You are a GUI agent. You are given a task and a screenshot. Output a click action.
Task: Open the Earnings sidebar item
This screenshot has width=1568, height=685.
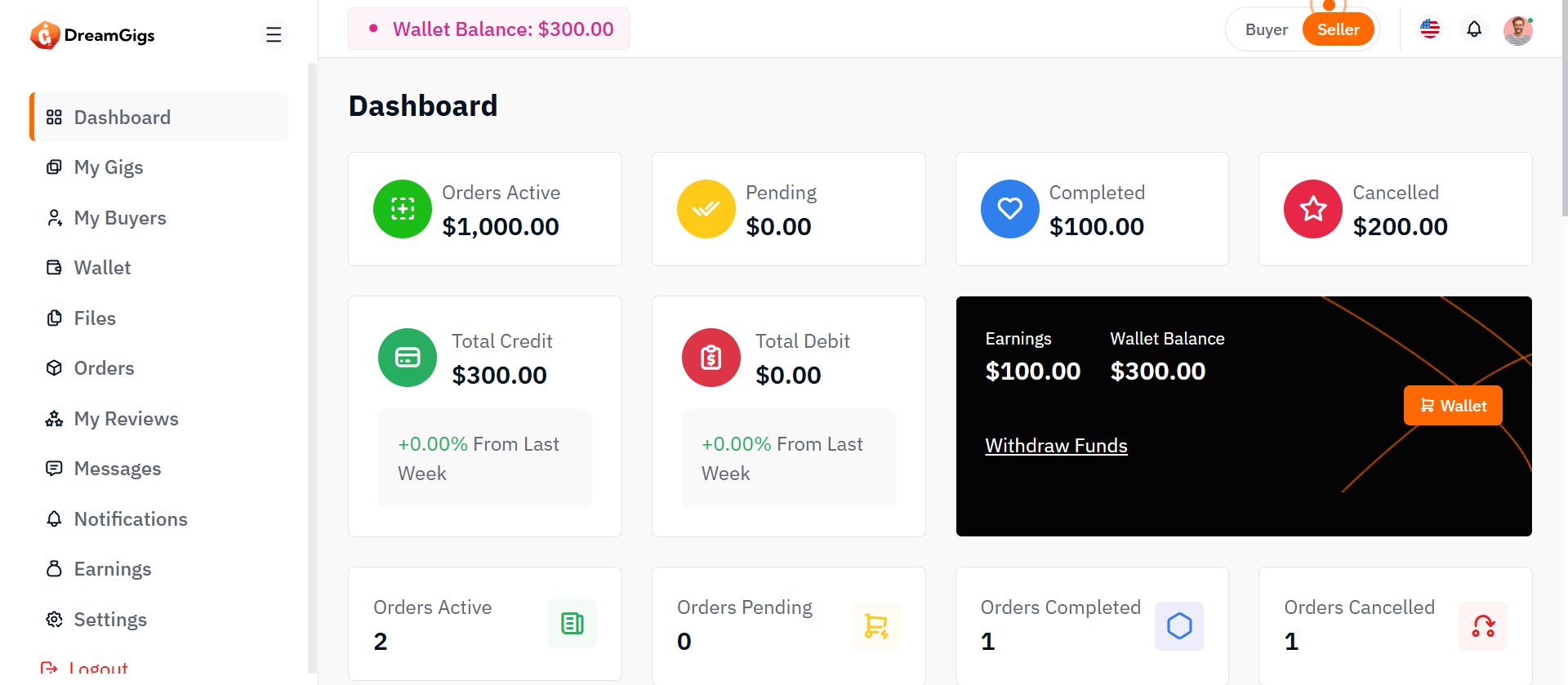click(x=113, y=569)
